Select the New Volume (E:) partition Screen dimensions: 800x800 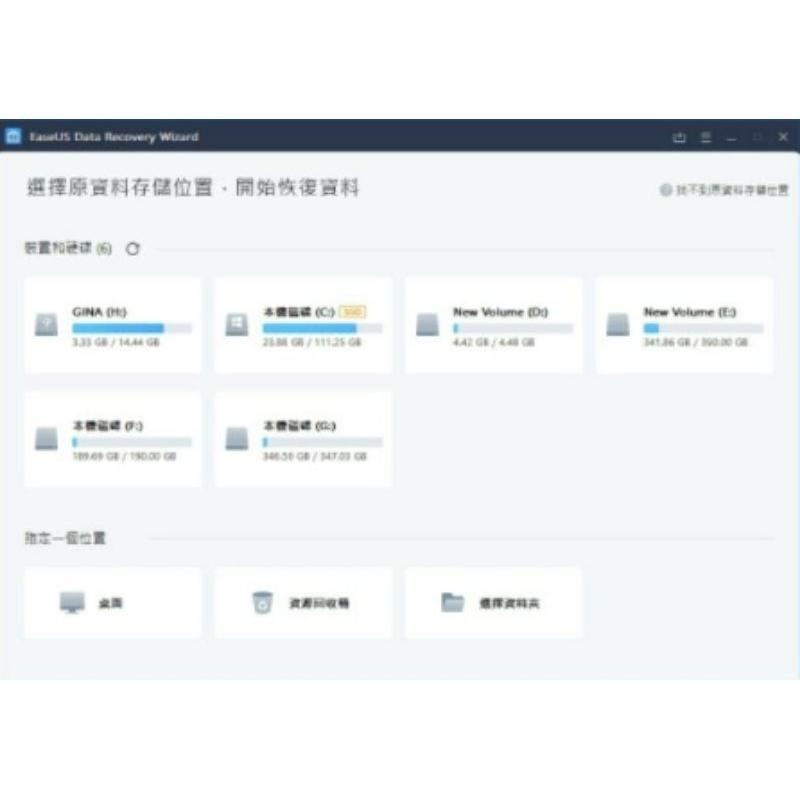coord(683,323)
